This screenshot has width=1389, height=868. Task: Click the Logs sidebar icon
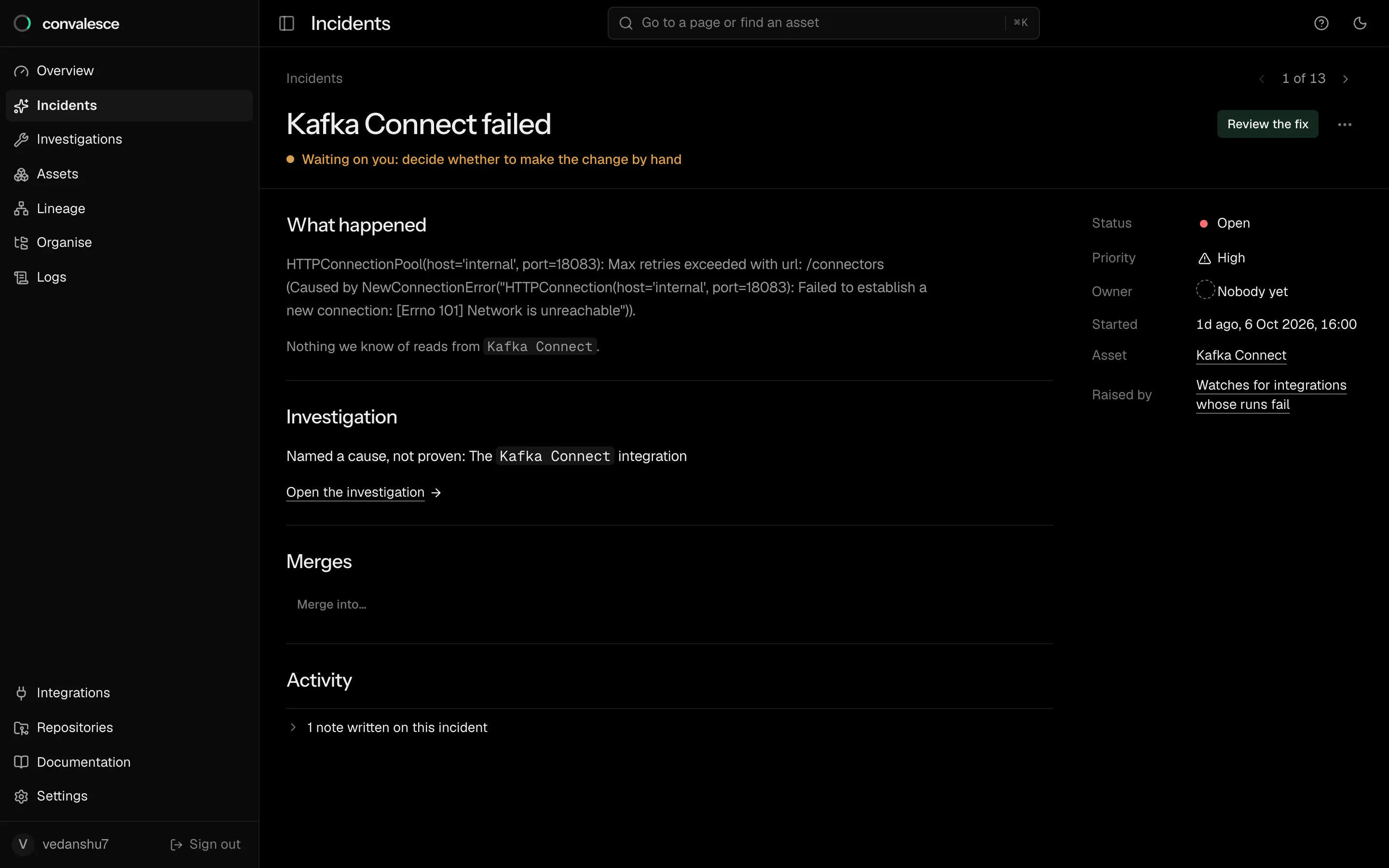[x=21, y=277]
